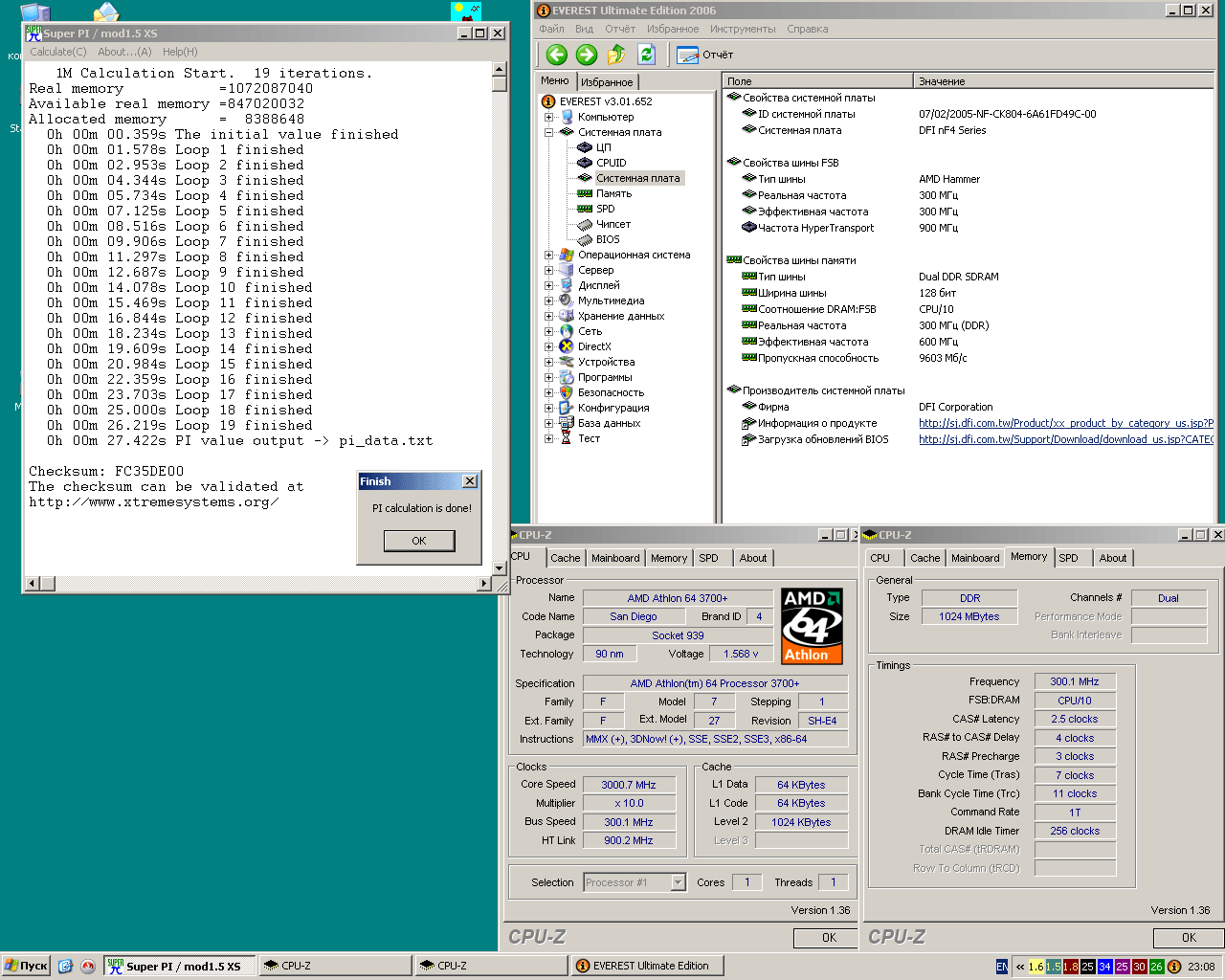
Task: Click the AMD Athlon 64 logo in CPU-Z
Action: point(812,626)
